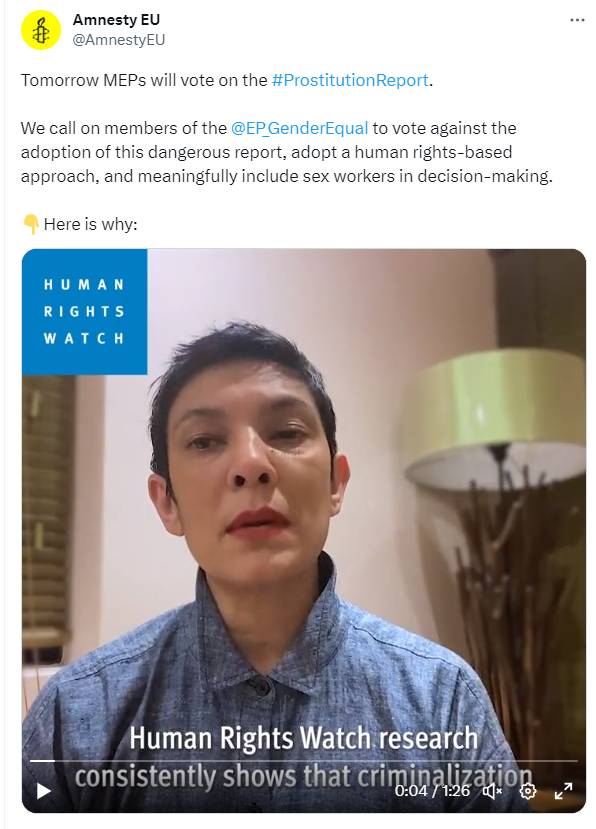The width and height of the screenshot is (596, 829).
Task: Open the Amnesty EU display name
Action: click(116, 20)
